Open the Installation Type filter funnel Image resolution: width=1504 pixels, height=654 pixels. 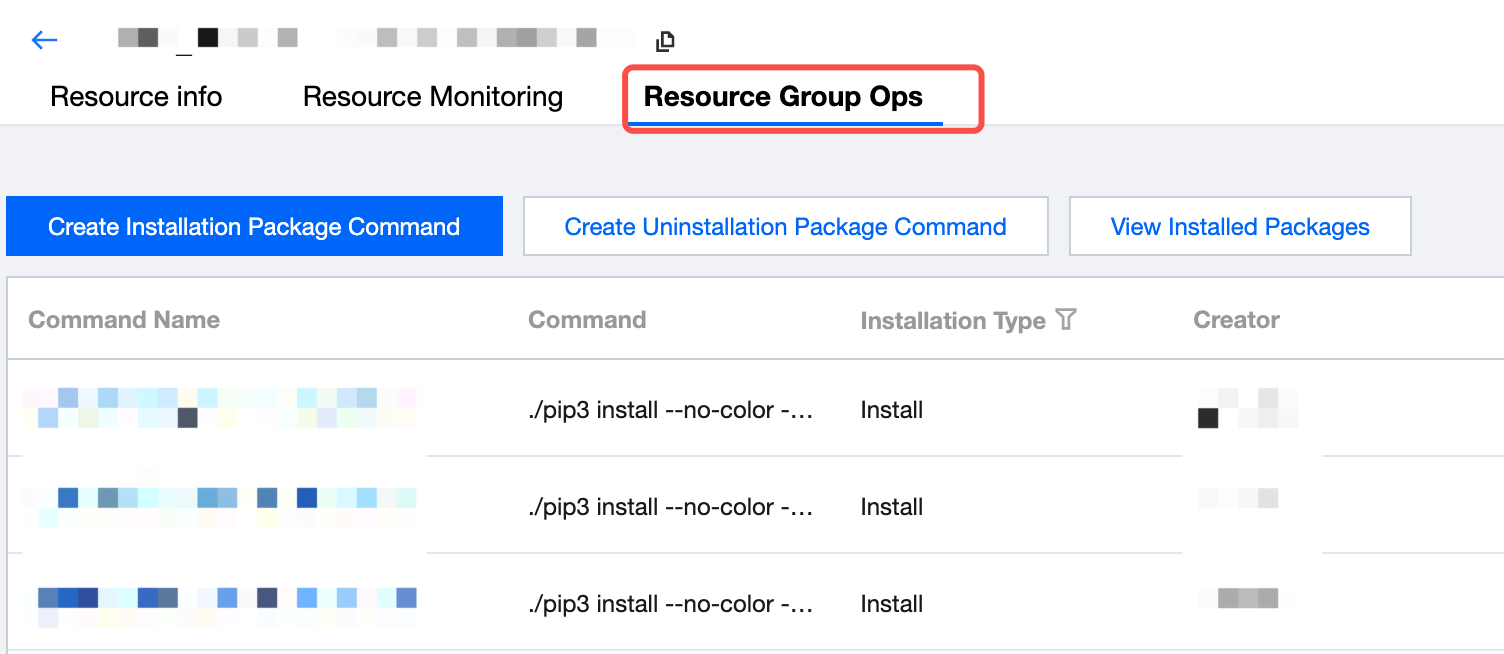click(x=1066, y=320)
